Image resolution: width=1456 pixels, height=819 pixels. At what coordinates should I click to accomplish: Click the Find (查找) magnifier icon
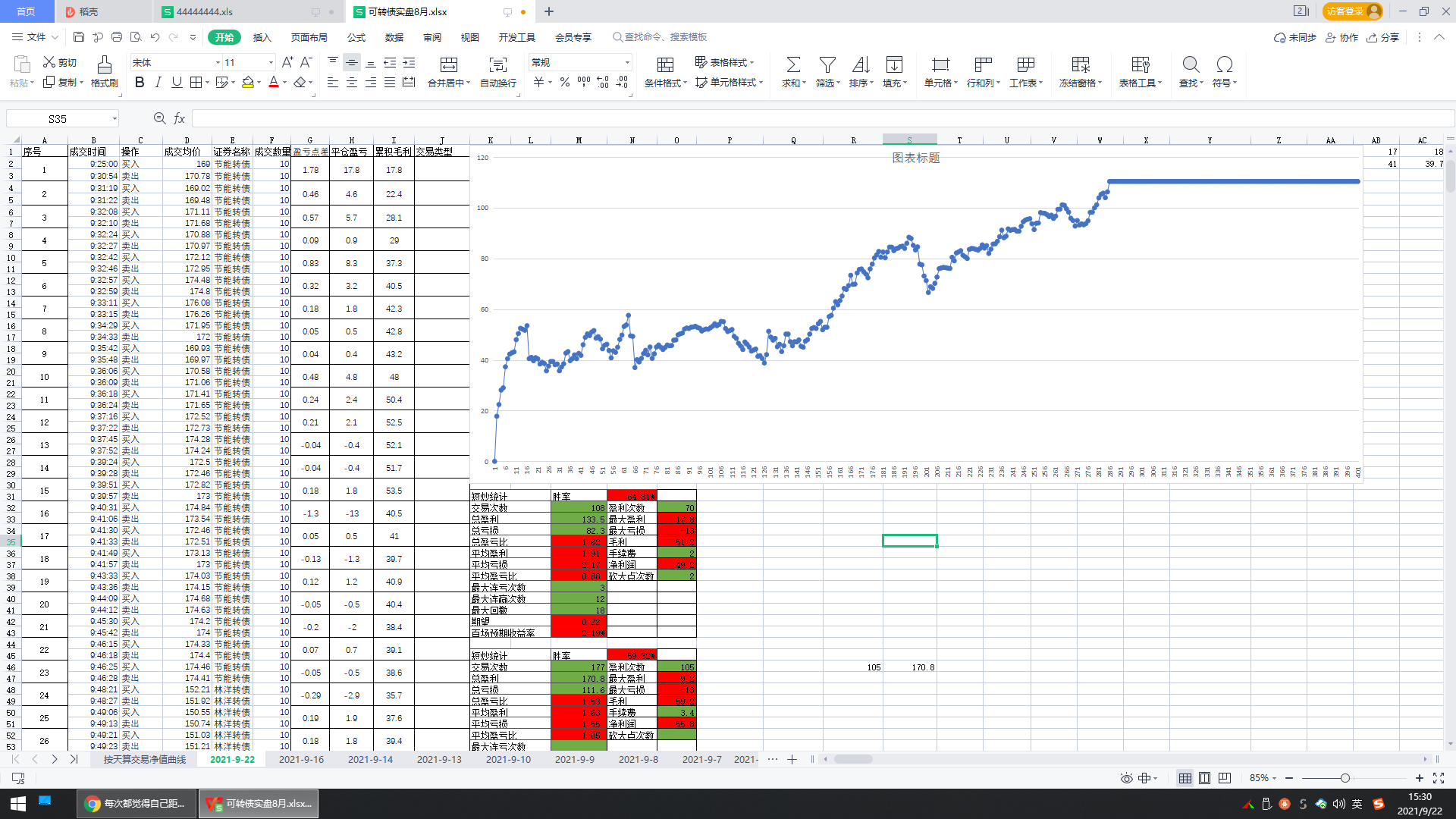point(1190,64)
